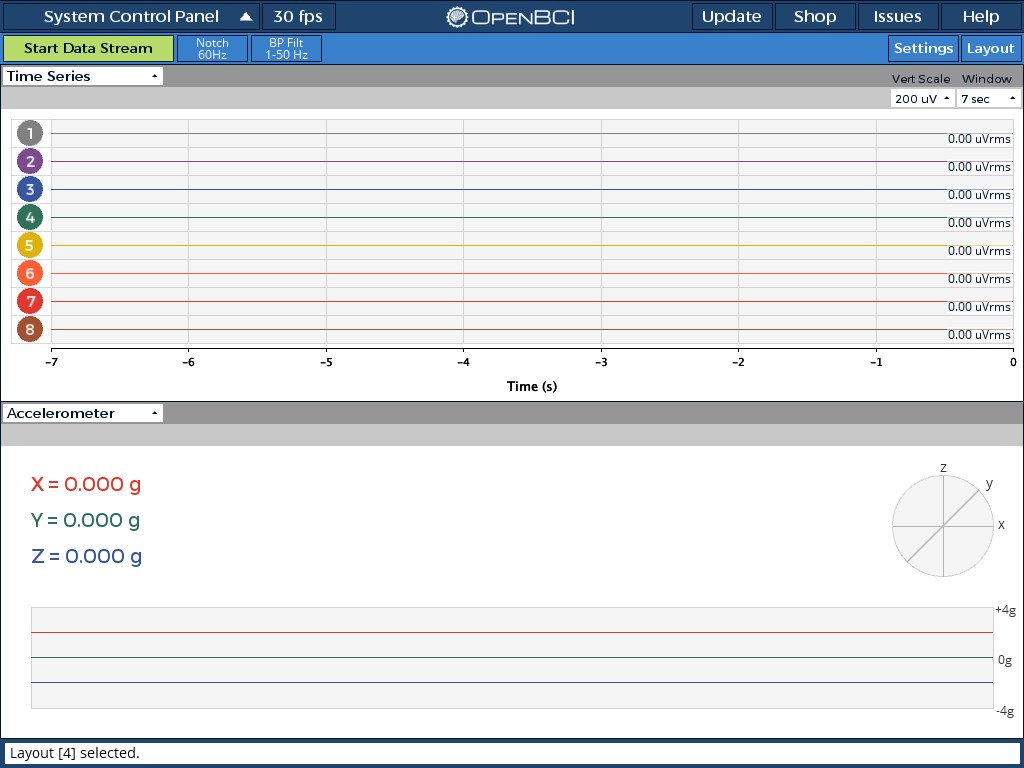This screenshot has width=1024, height=768.
Task: Visit the Shop
Action: pos(814,16)
